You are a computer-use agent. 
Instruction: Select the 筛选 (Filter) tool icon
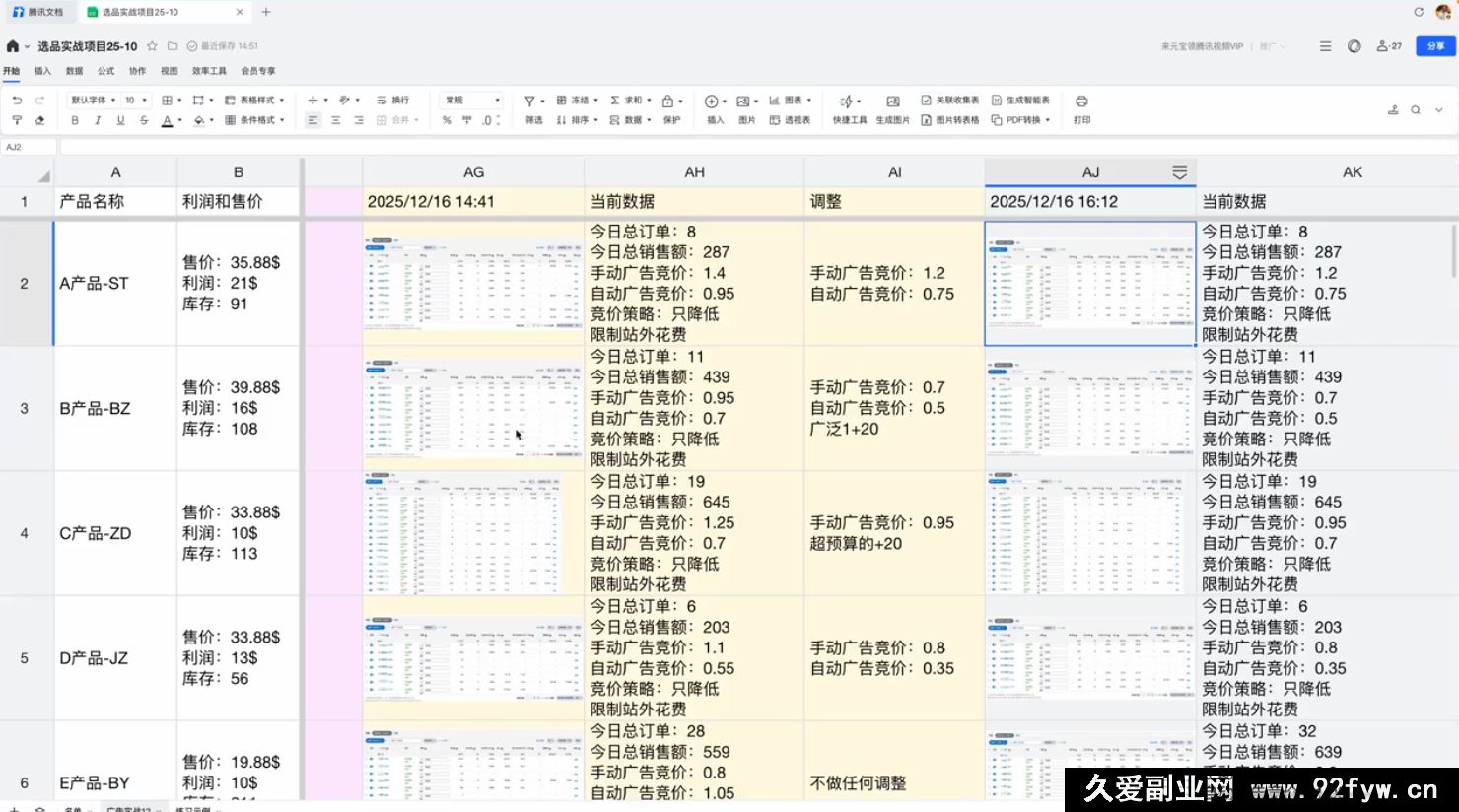(530, 101)
